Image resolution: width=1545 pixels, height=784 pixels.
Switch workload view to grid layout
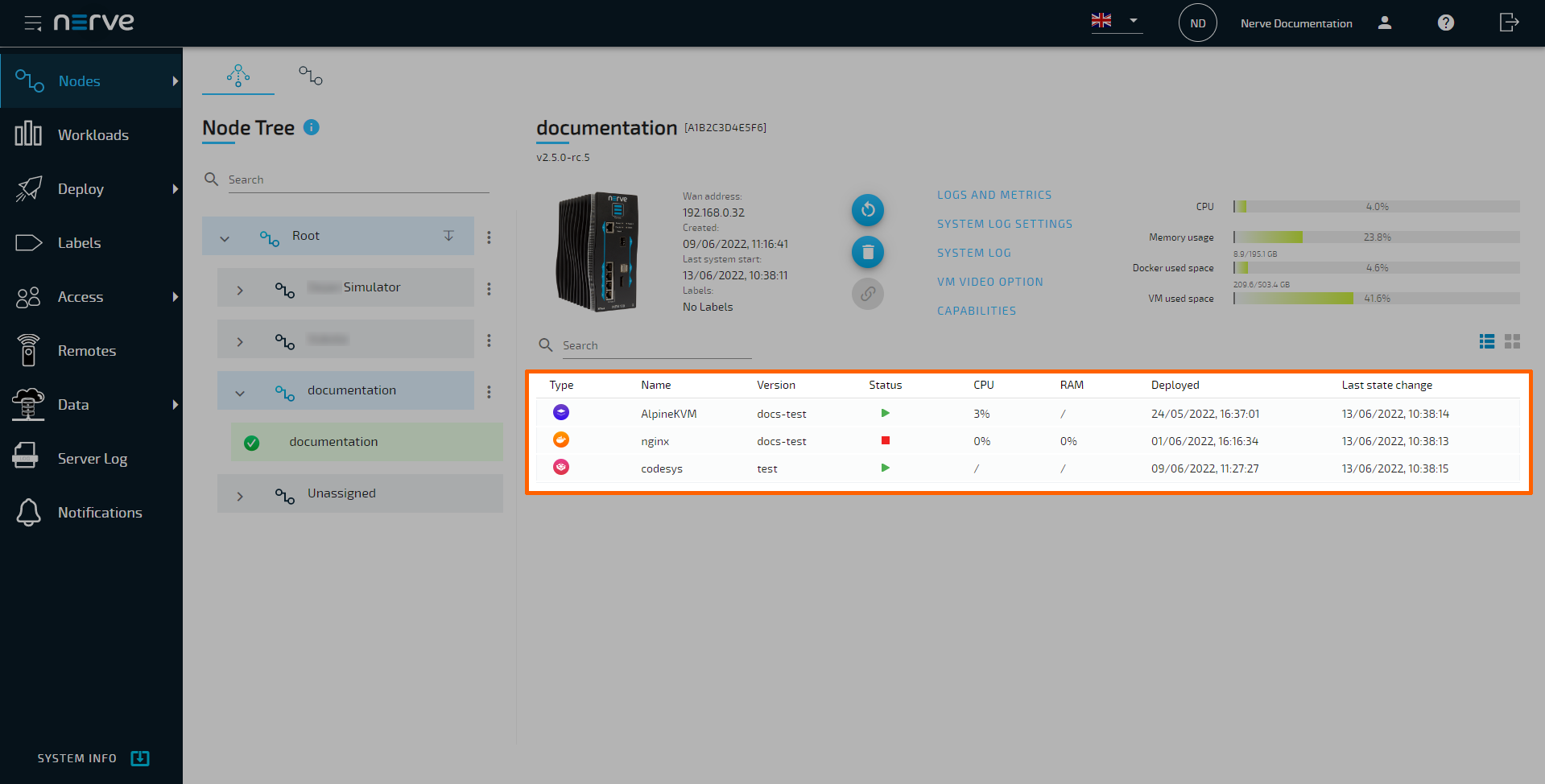[1511, 341]
